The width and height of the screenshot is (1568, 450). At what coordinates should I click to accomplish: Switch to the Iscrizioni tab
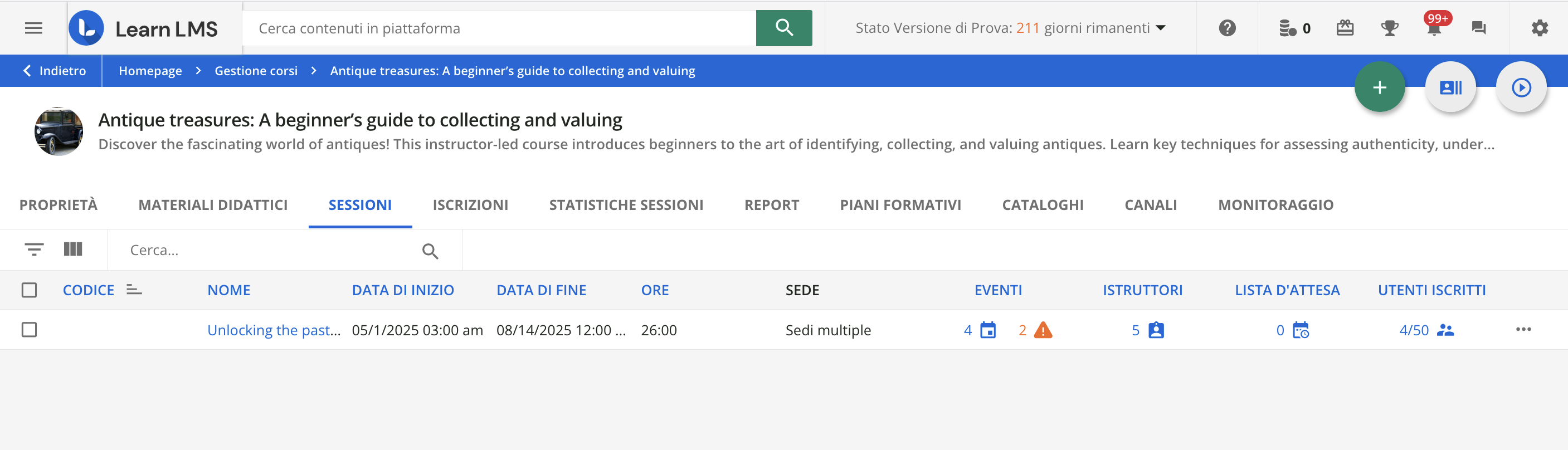[x=470, y=205]
